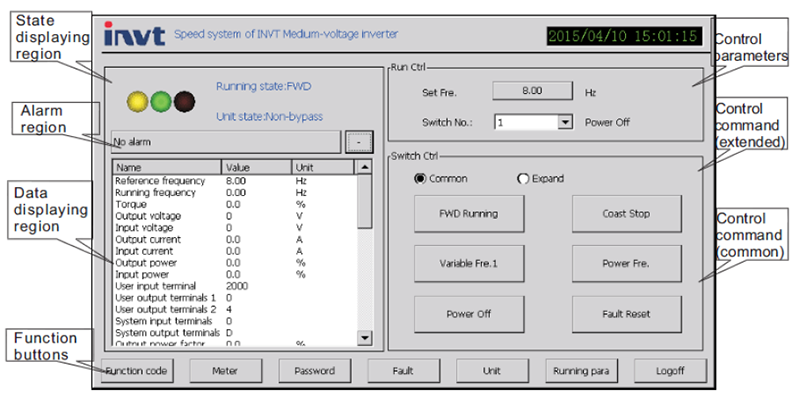Select the Output current row
This screenshot has width=800, height=404.
pos(235,239)
